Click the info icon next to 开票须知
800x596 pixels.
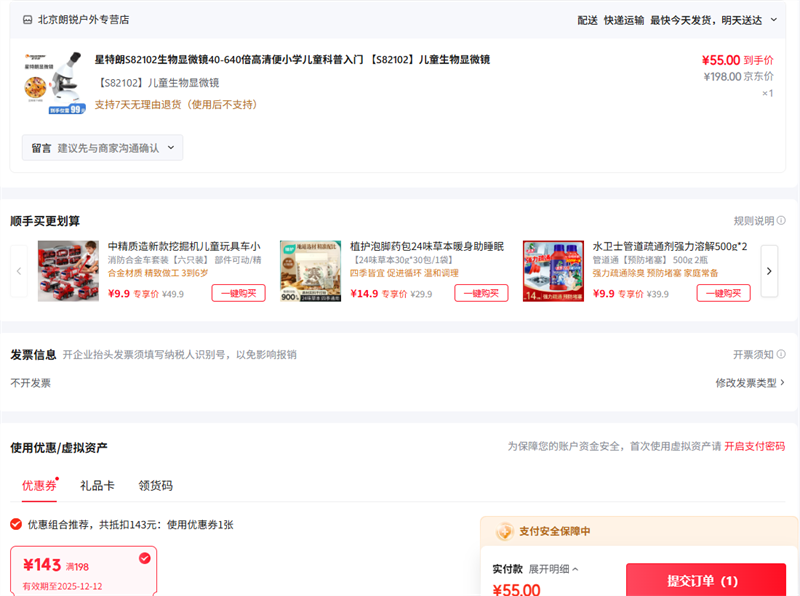pos(781,355)
